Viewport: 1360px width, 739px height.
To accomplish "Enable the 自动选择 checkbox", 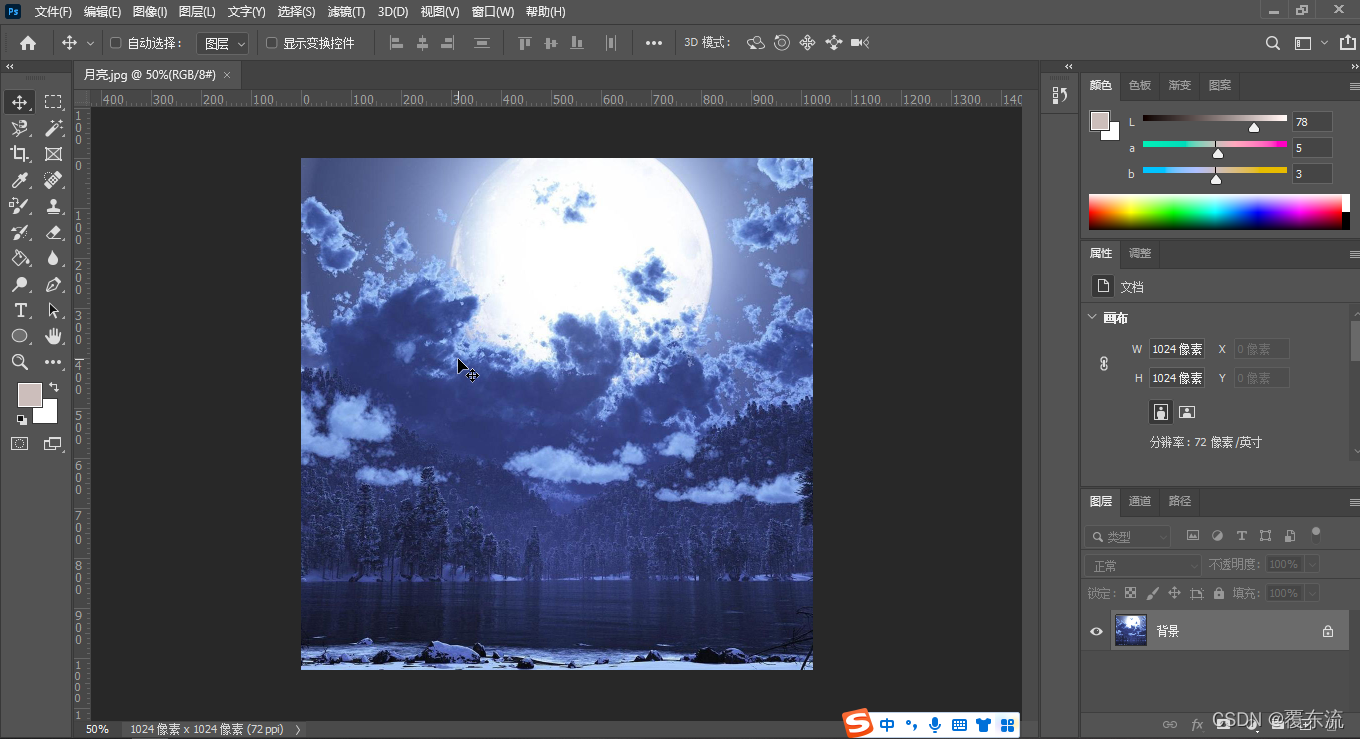I will [x=115, y=43].
